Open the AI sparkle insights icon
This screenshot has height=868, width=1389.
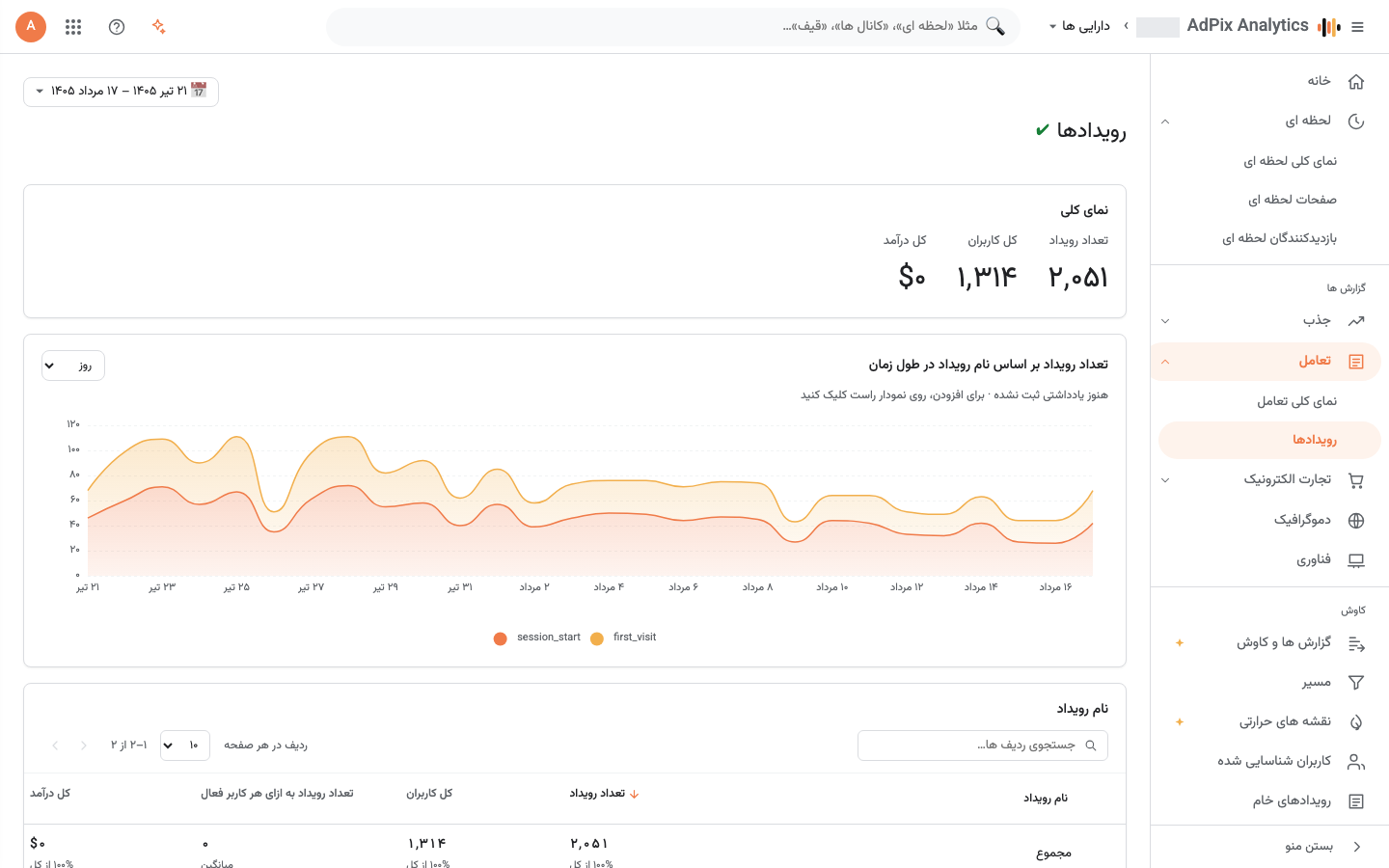159,27
